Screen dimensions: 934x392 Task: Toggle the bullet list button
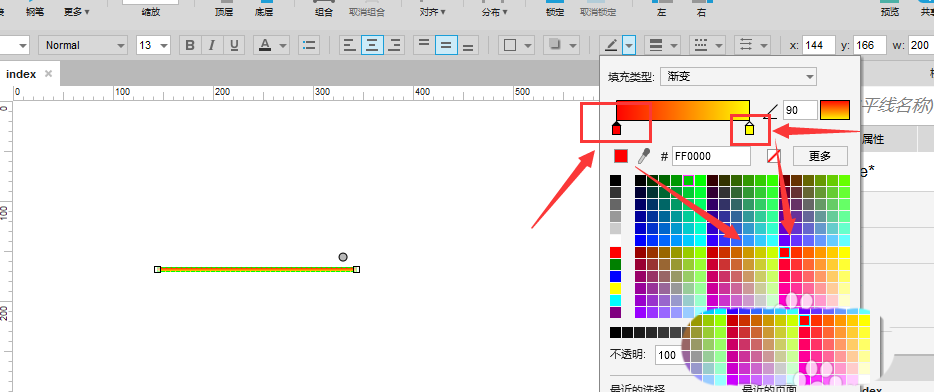(x=309, y=45)
